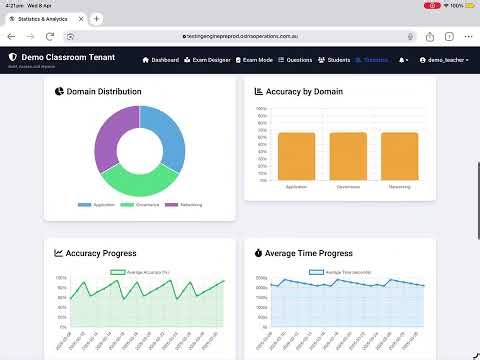Add a new browser tab with plus

97,19
